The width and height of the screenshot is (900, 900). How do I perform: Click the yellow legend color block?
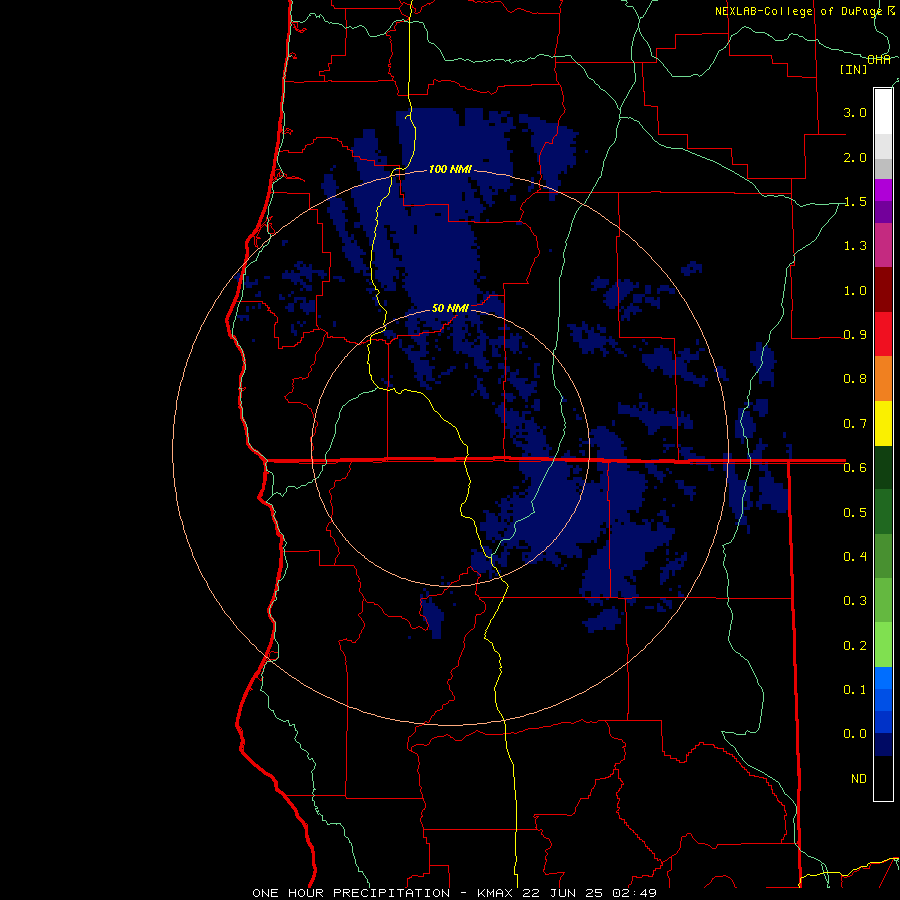coord(883,424)
